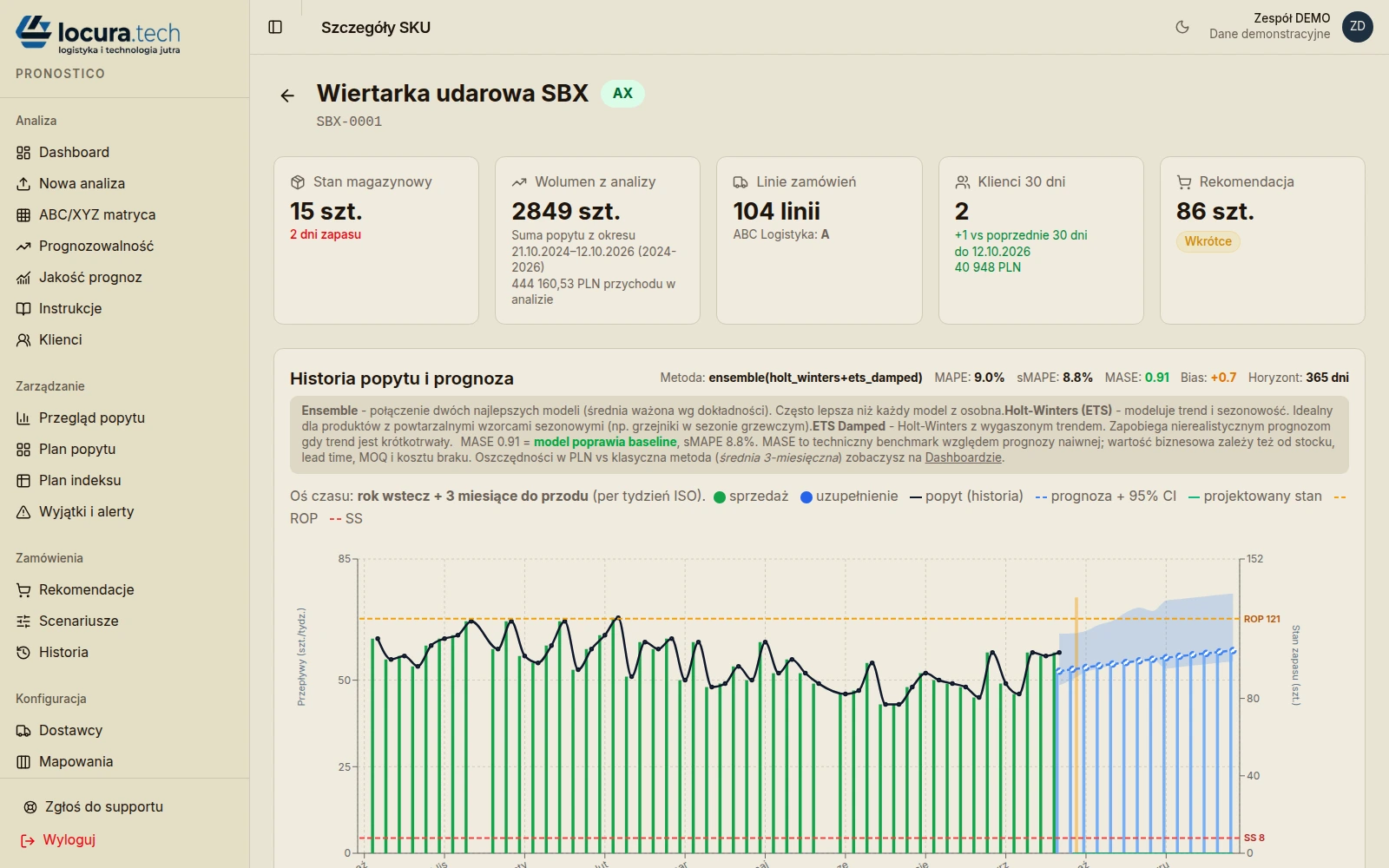Click the 'popyt (historia)' legend entry

point(966,496)
